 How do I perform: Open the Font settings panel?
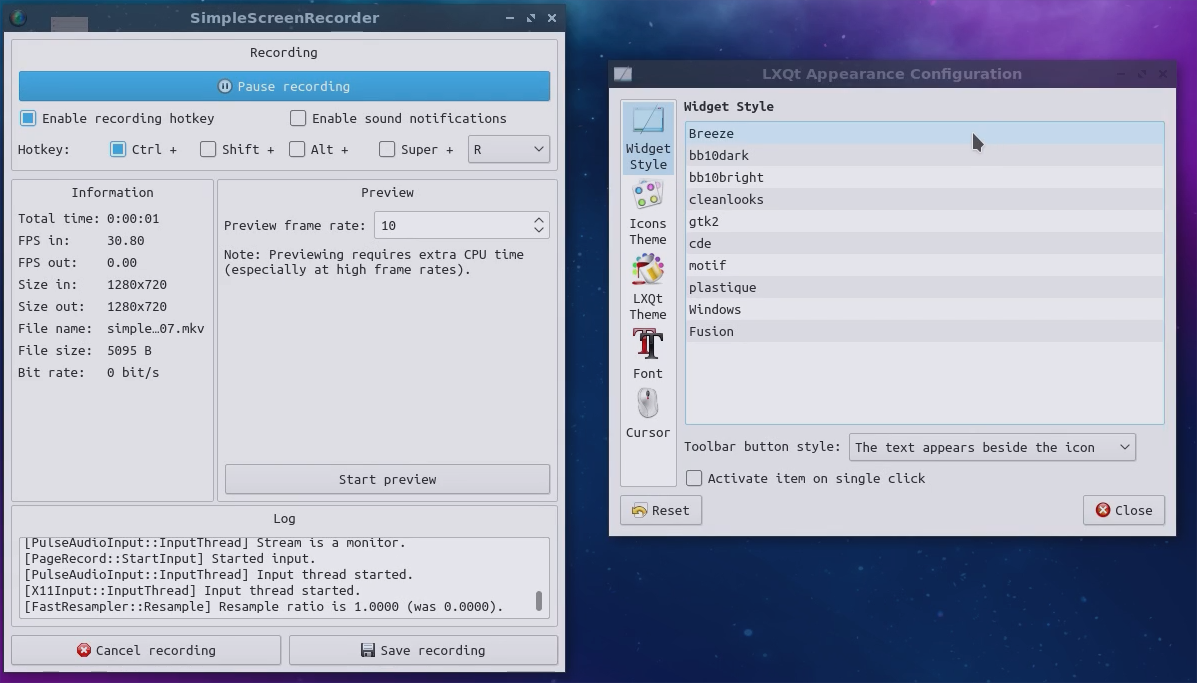647,352
